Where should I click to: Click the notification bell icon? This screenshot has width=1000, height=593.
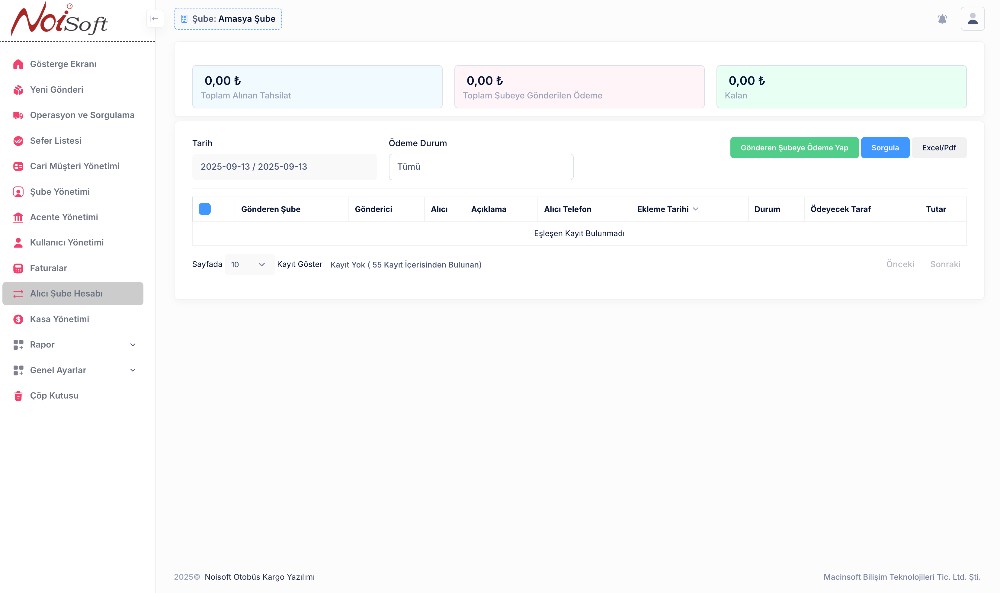point(942,19)
